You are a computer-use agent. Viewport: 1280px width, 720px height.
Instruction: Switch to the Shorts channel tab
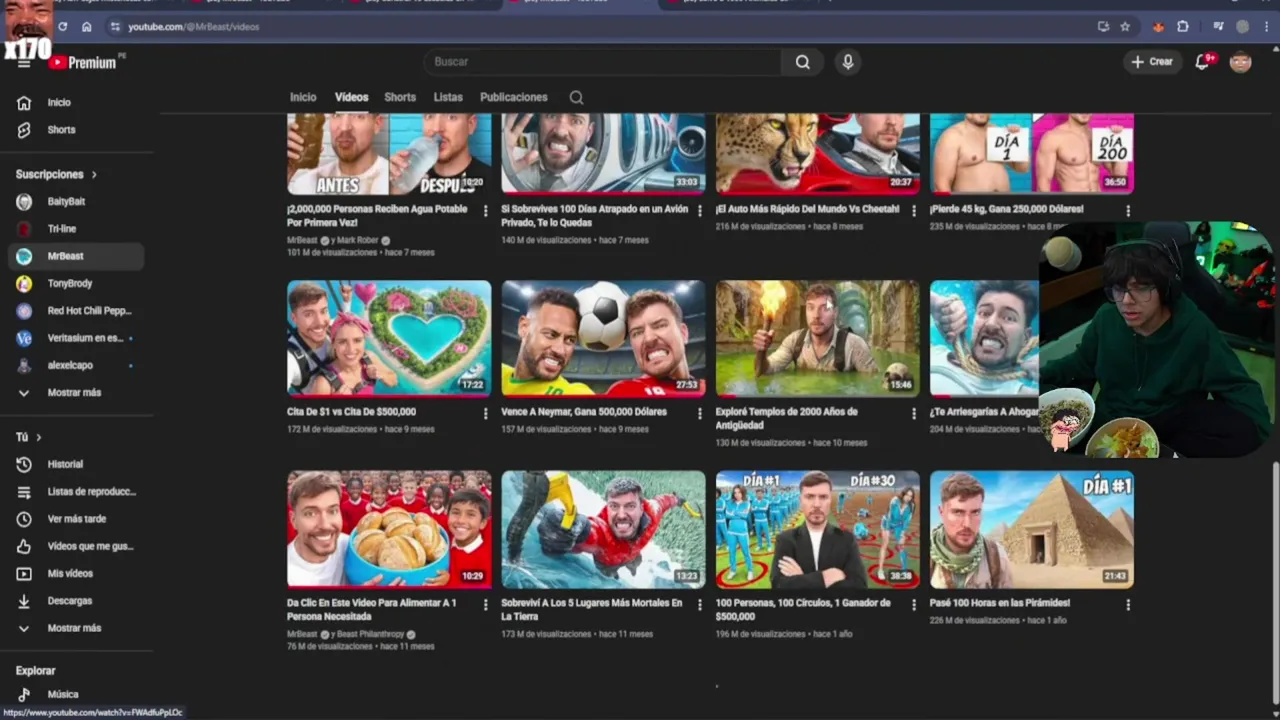pos(400,97)
